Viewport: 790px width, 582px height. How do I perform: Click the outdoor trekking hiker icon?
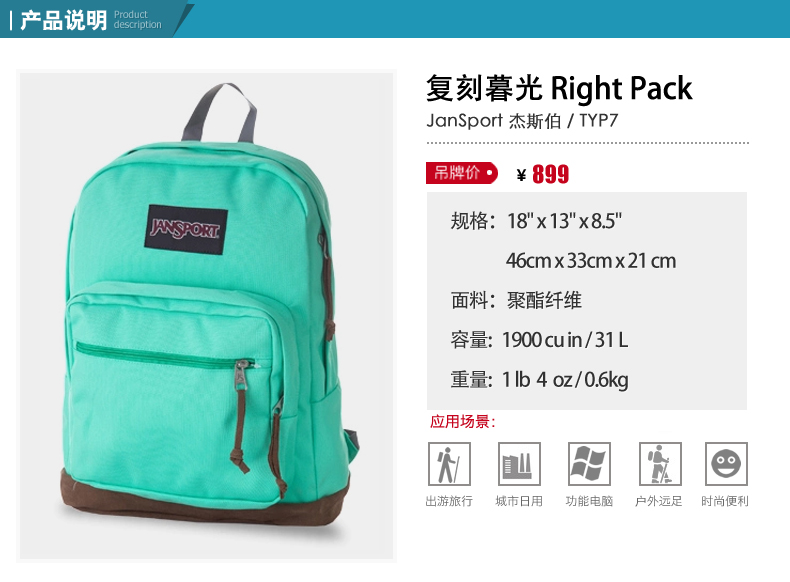(x=660, y=464)
